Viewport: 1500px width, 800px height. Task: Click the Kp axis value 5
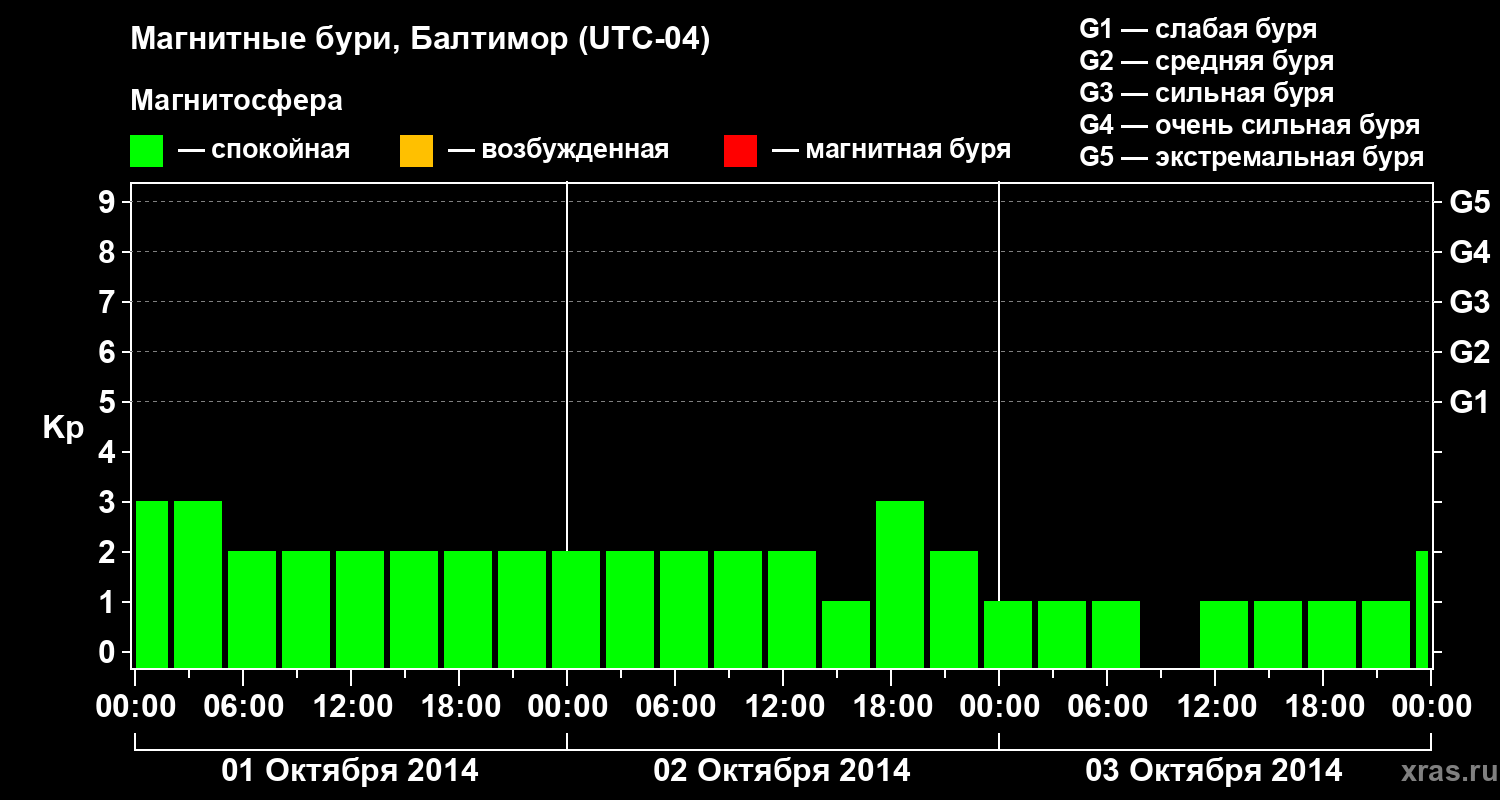tap(109, 402)
